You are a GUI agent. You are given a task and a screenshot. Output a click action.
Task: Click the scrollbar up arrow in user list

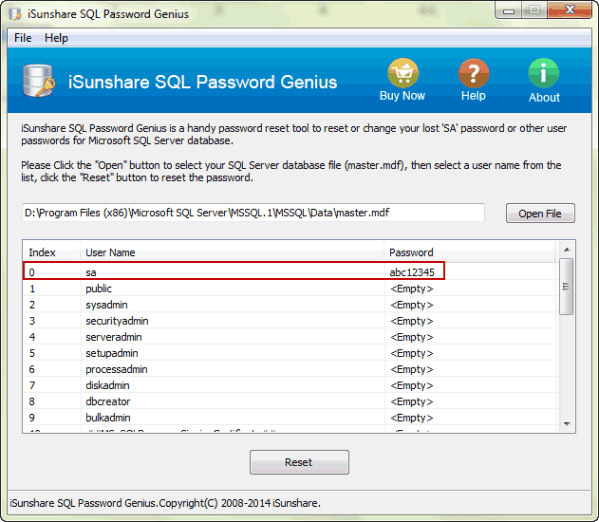pos(567,250)
